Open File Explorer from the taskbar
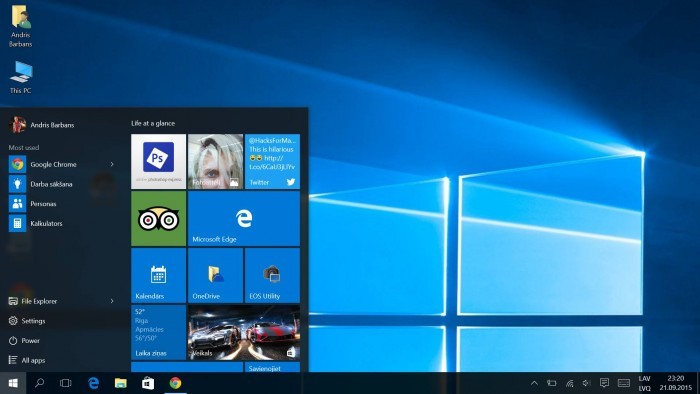 point(121,383)
